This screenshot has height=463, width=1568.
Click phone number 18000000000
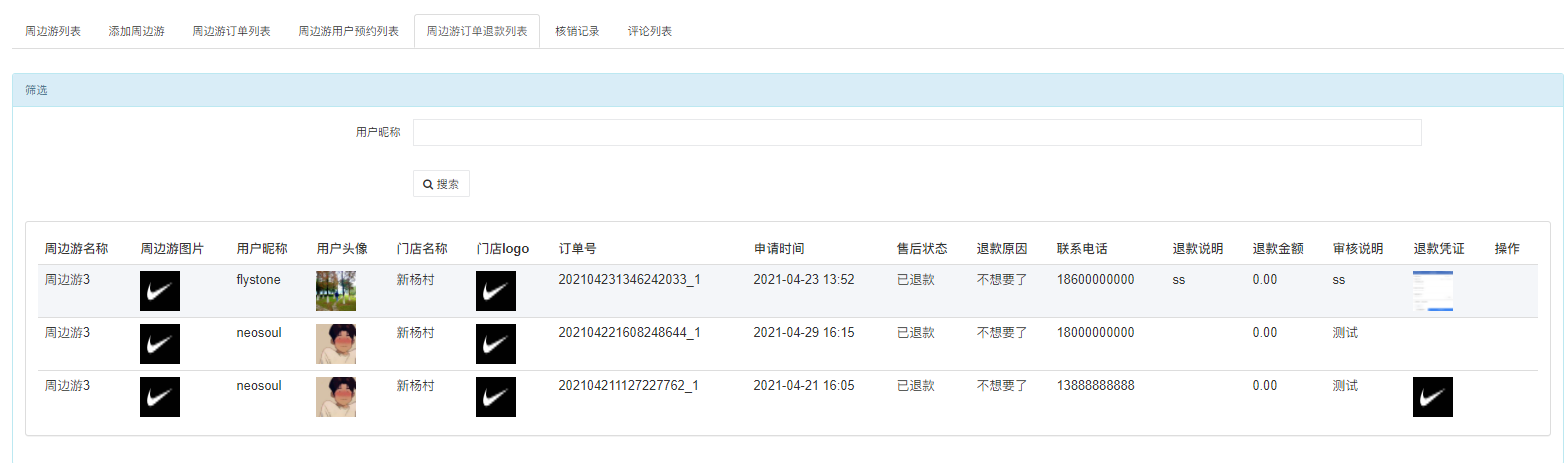1096,332
